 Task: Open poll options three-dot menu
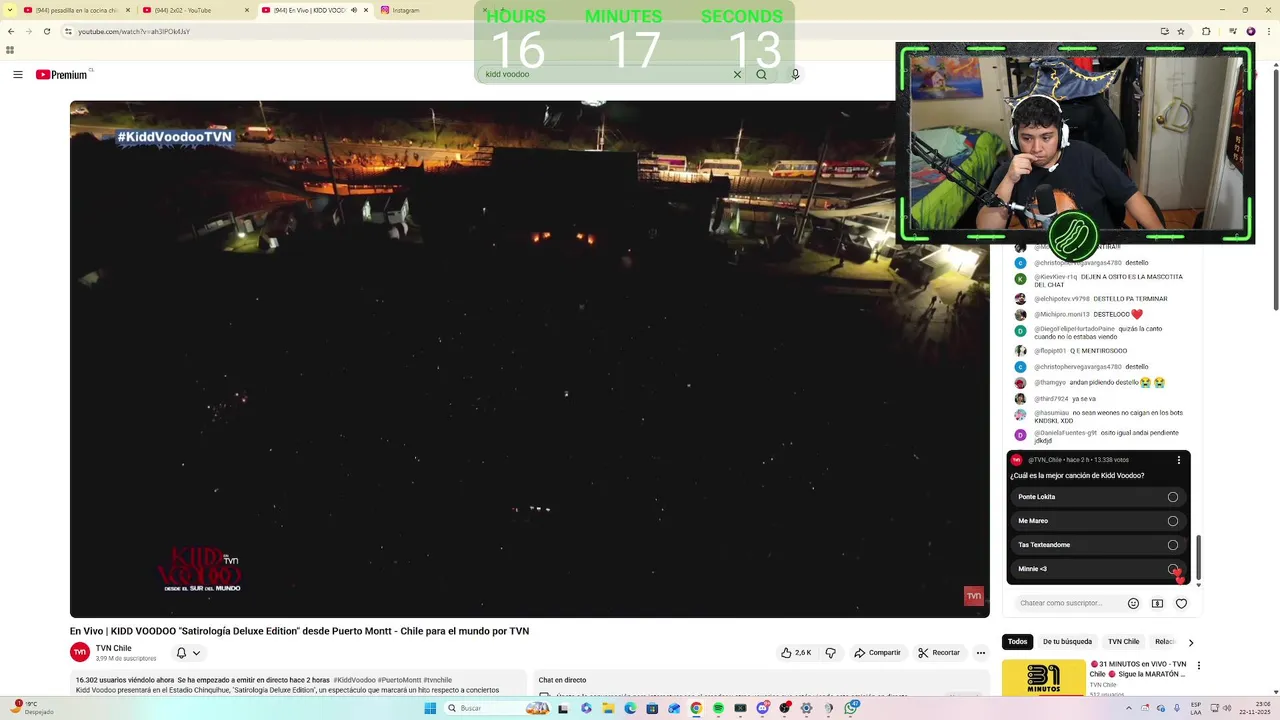pos(1179,460)
